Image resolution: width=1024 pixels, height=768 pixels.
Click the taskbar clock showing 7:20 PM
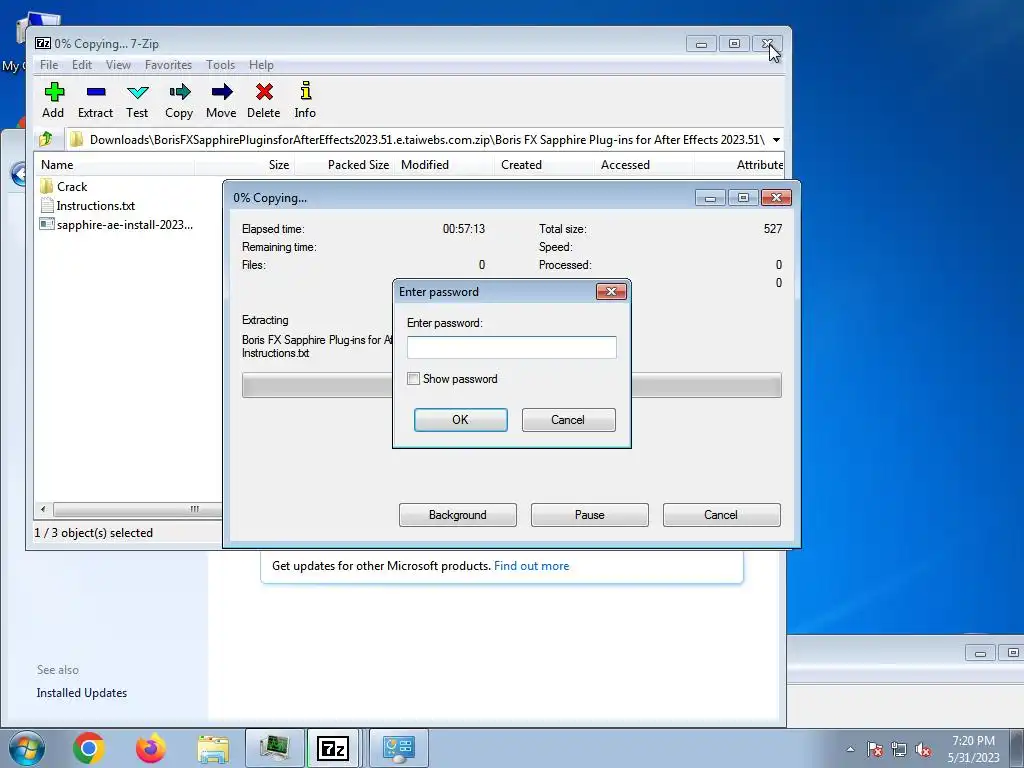pos(973,749)
